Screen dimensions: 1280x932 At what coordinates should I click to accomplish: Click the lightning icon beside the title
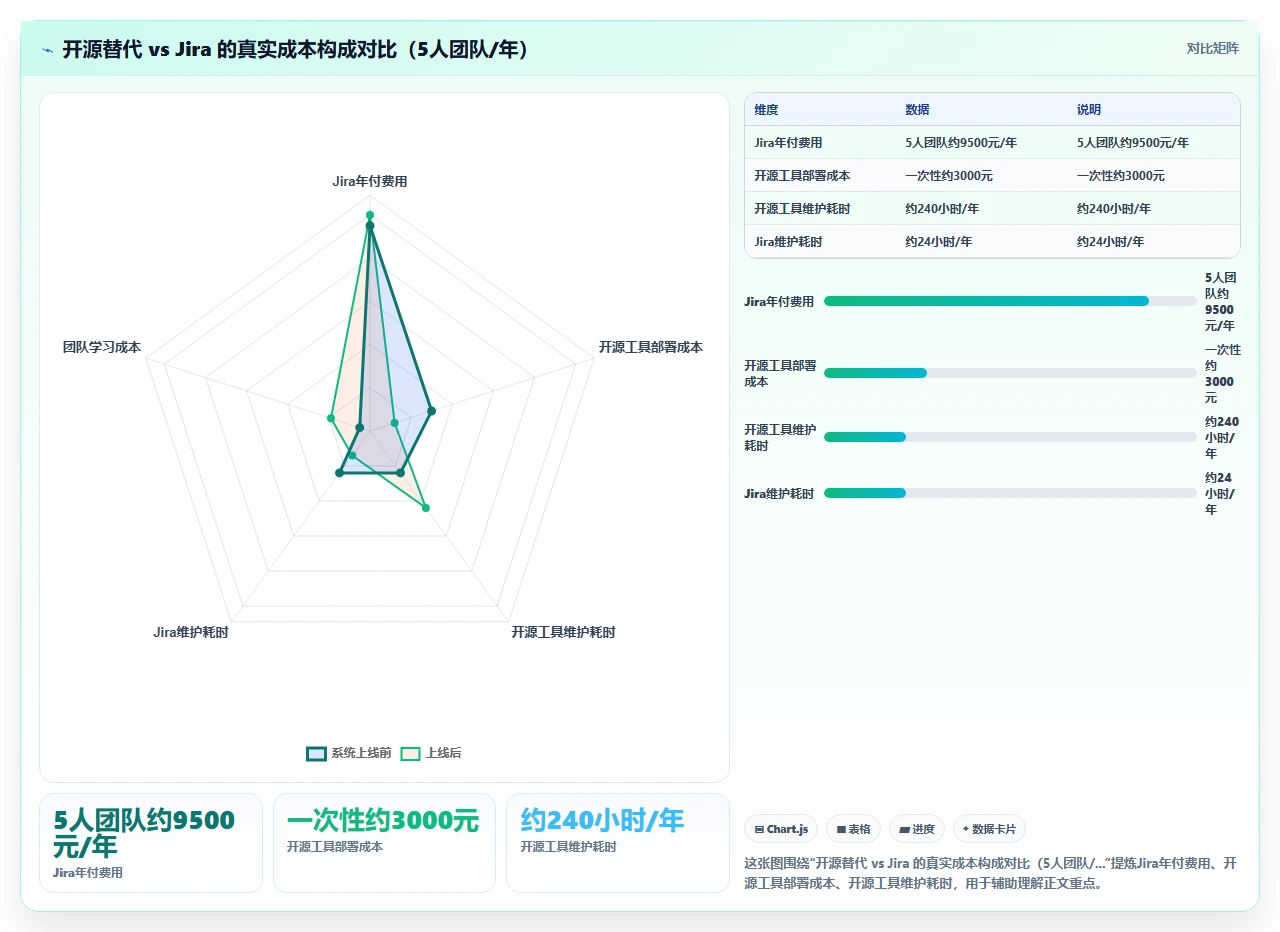[47, 49]
